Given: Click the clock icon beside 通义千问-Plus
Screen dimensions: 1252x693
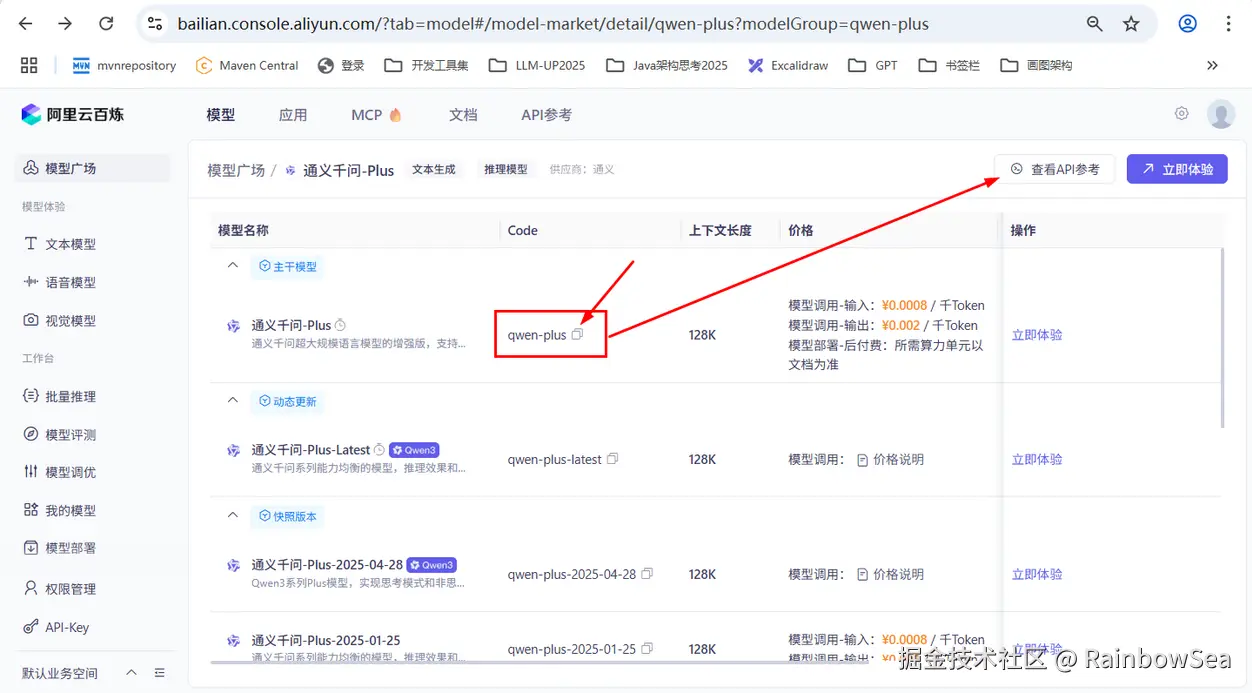Looking at the screenshot, I should 341,325.
